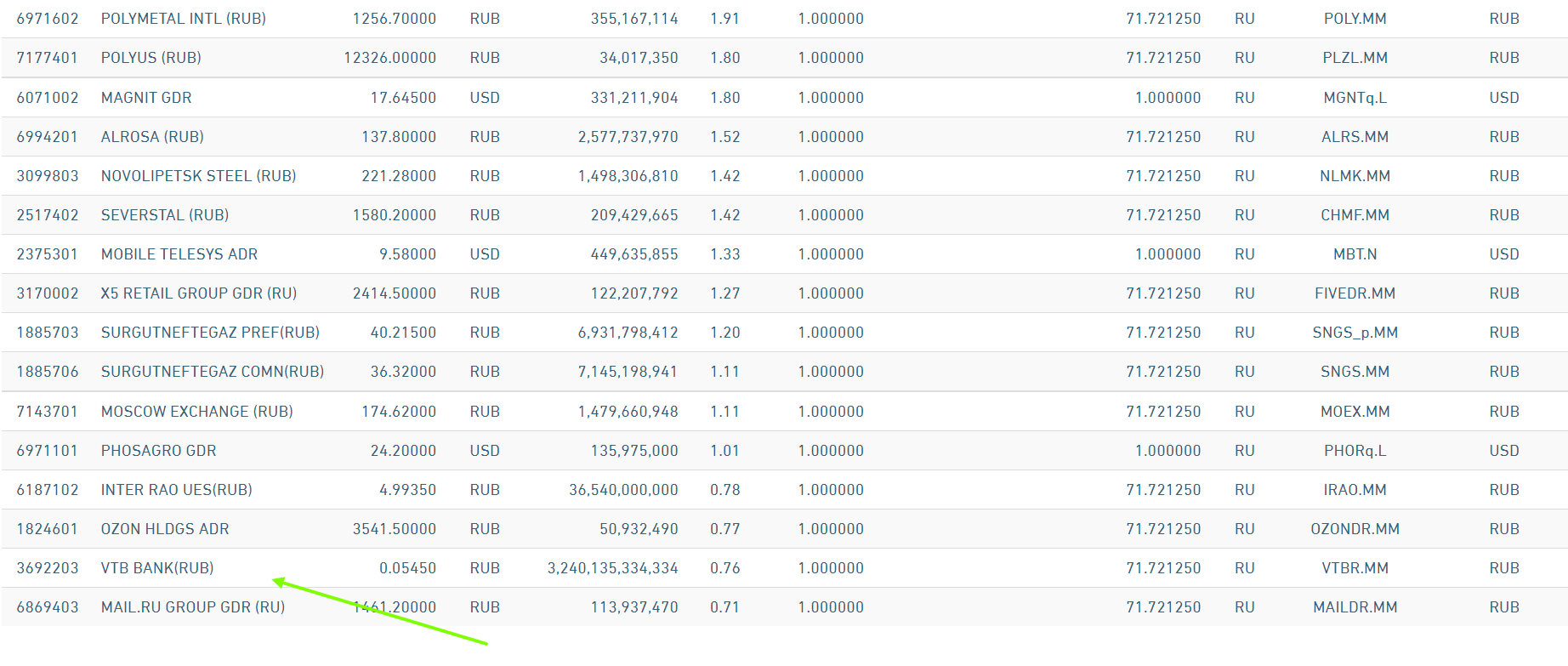Click the price 1256.70000 for Polymetal
This screenshot has width=1568, height=666.
pos(395,19)
